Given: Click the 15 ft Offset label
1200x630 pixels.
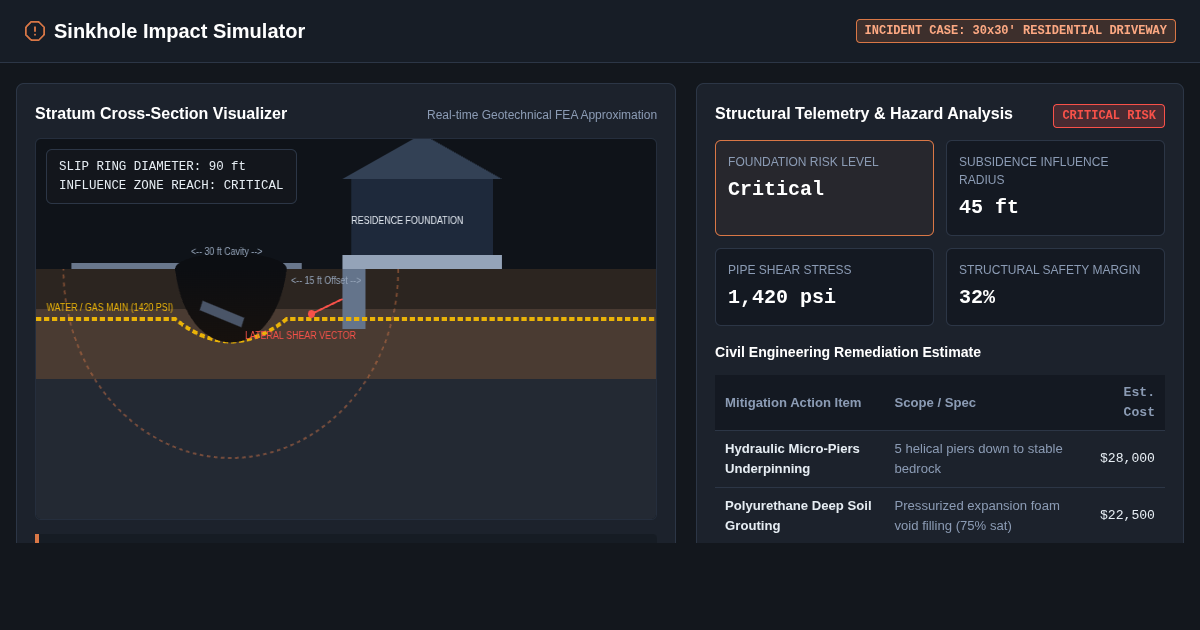Looking at the screenshot, I should coord(326,281).
